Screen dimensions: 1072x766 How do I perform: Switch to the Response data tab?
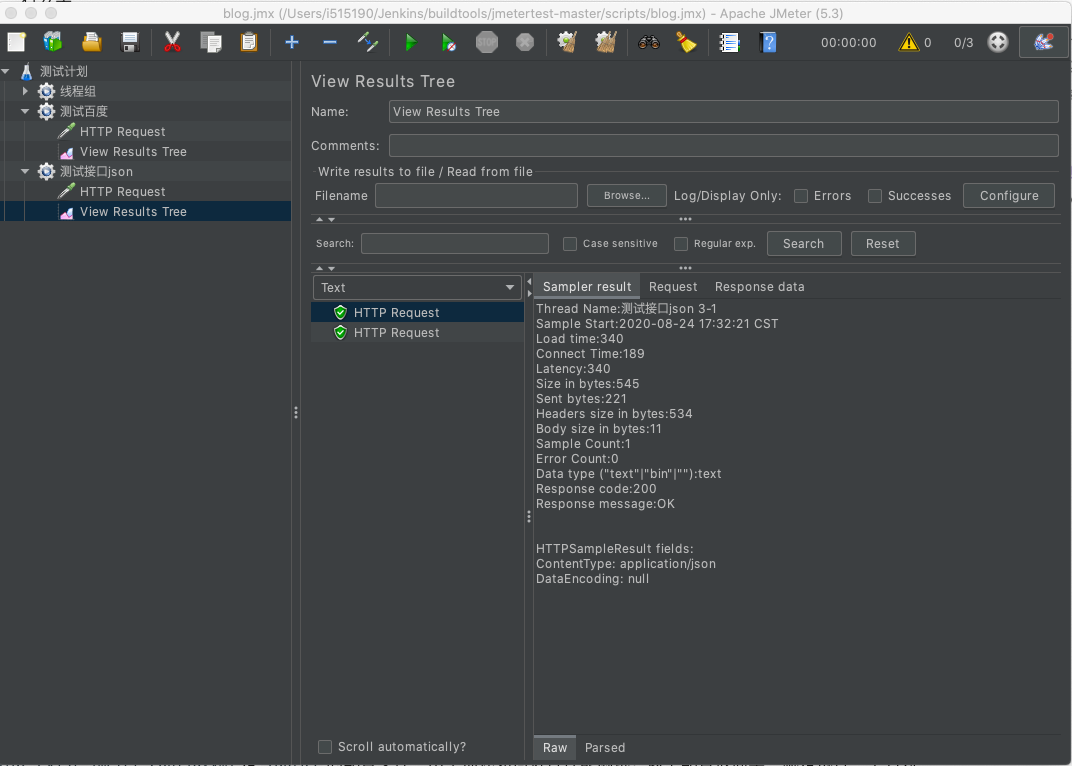(759, 287)
